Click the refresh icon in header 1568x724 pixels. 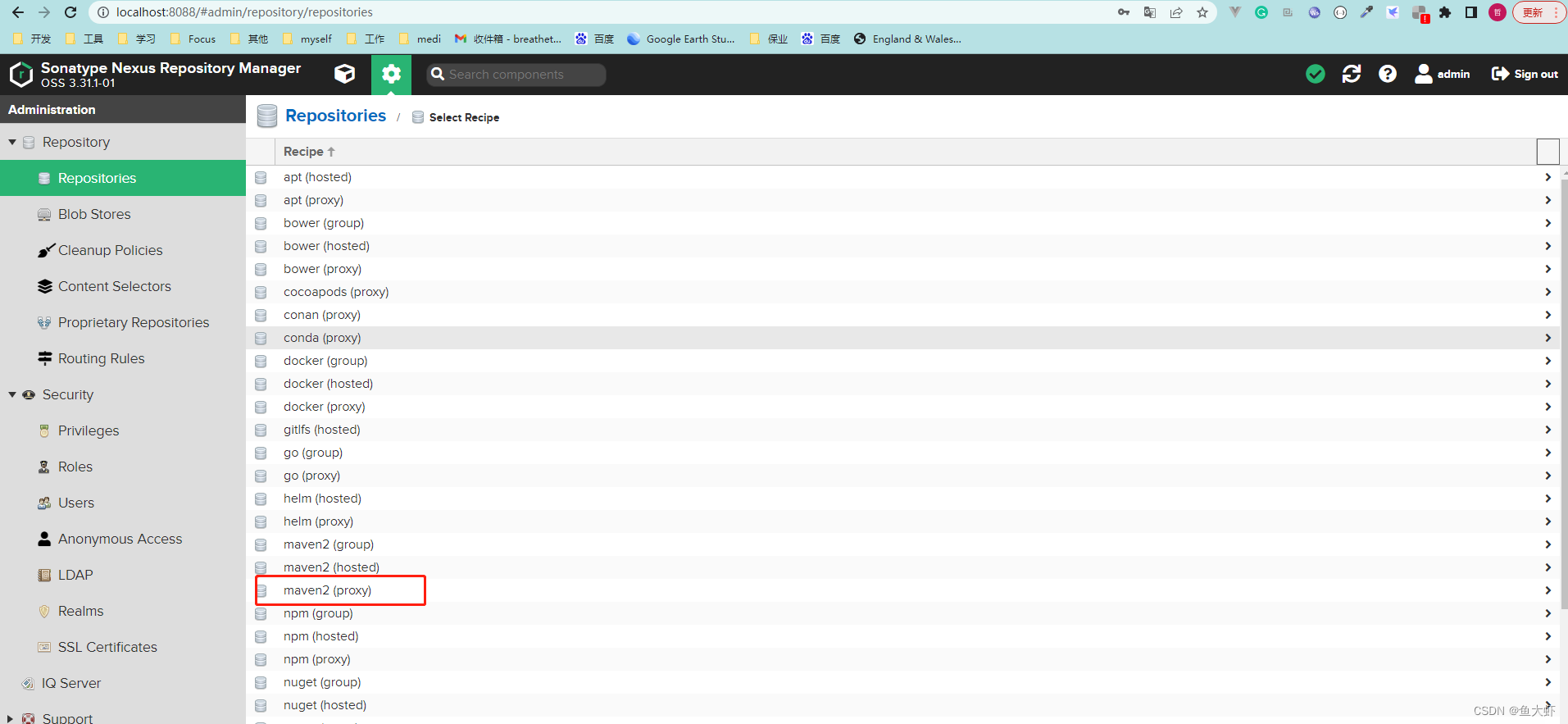click(x=1352, y=75)
